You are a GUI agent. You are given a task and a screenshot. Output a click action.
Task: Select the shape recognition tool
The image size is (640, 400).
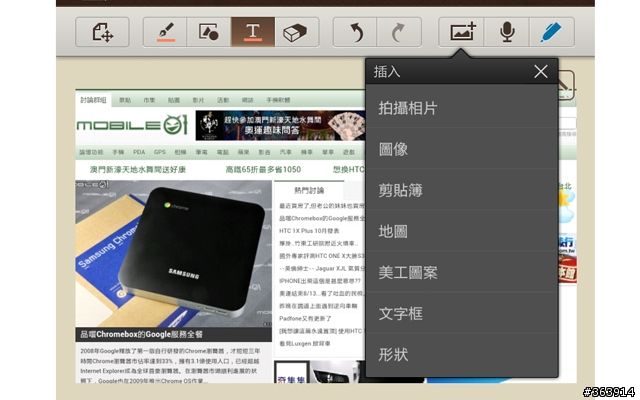[209, 32]
